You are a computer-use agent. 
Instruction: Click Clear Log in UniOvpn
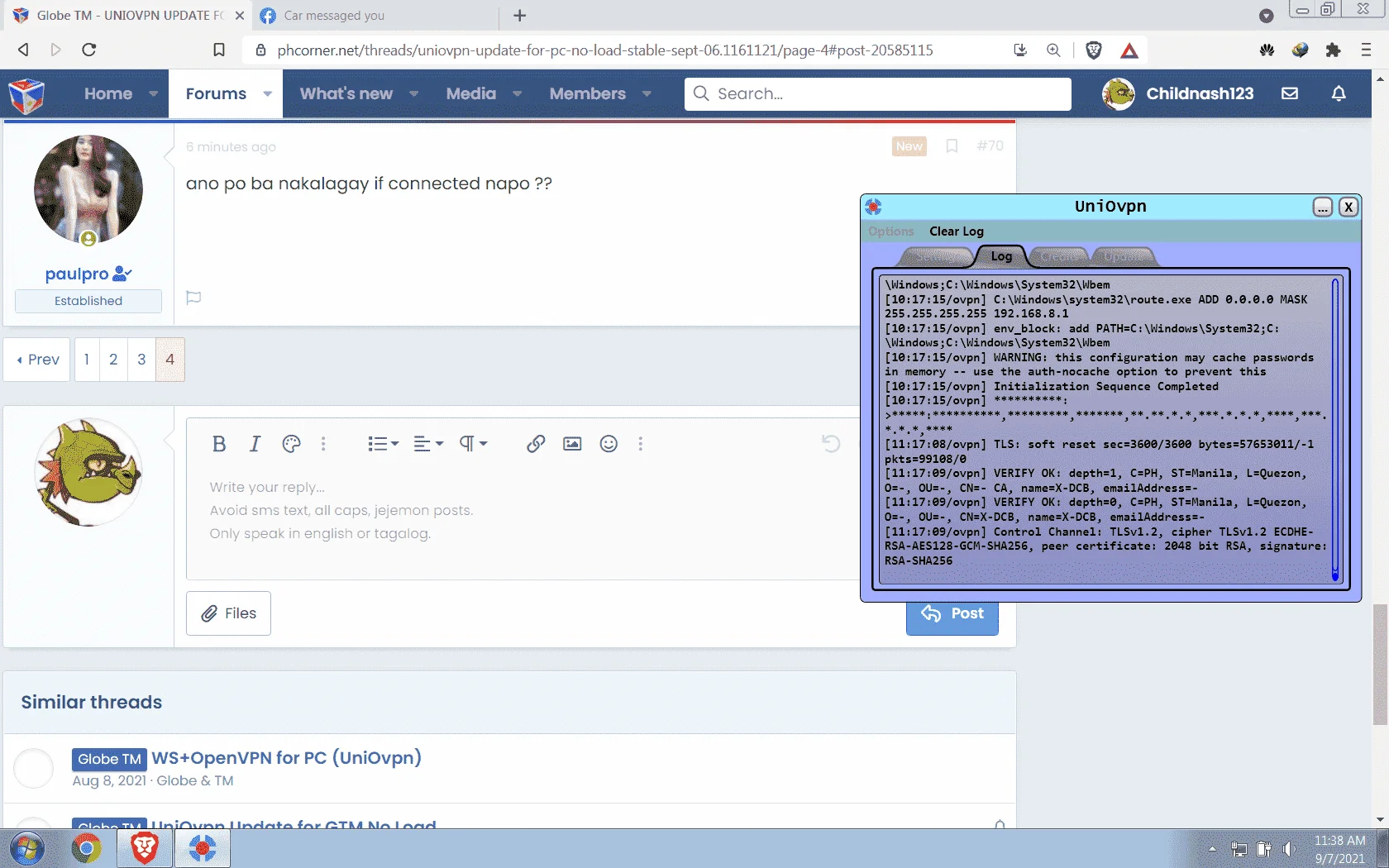point(957,231)
